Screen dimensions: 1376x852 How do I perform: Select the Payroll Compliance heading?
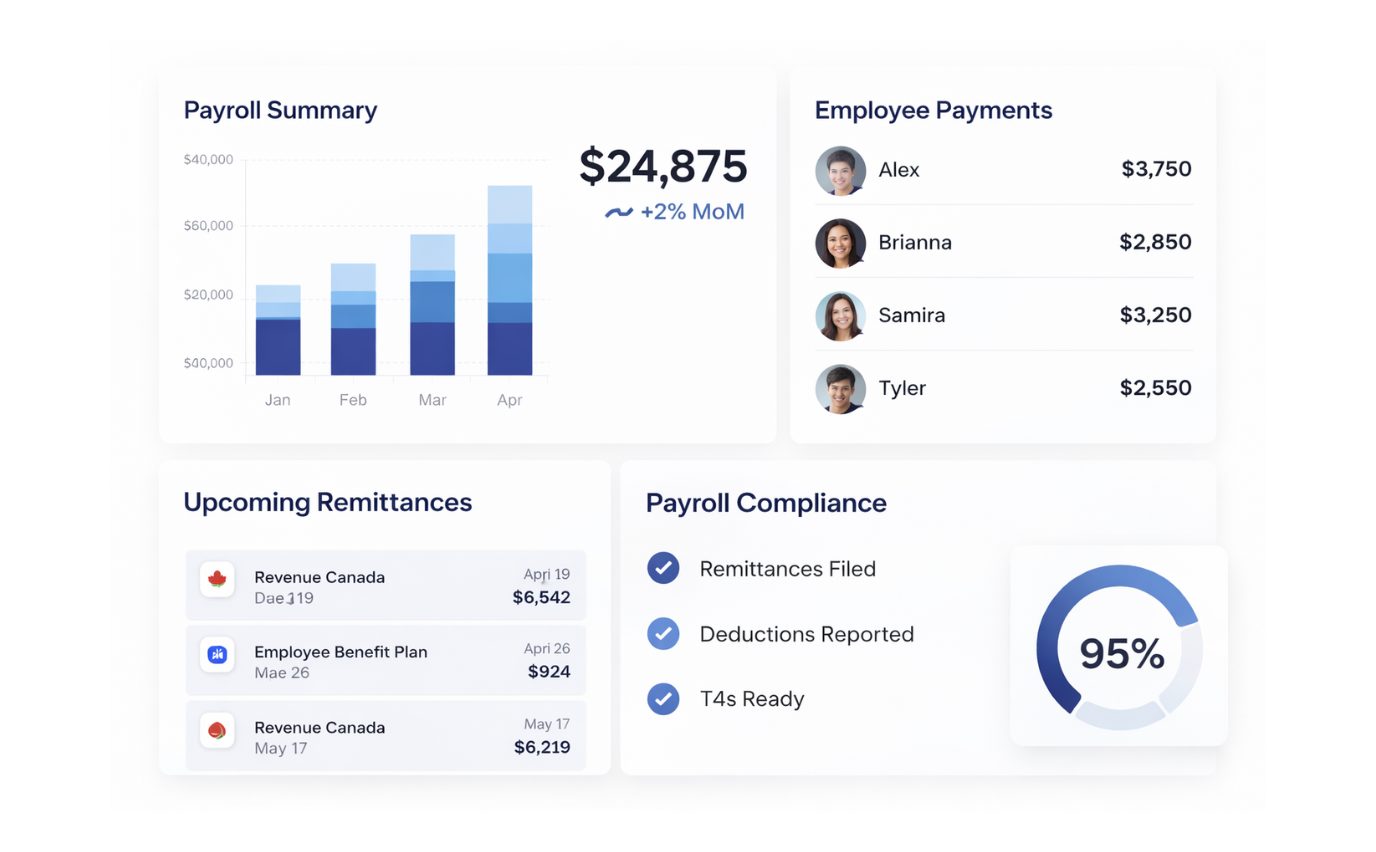pos(766,502)
